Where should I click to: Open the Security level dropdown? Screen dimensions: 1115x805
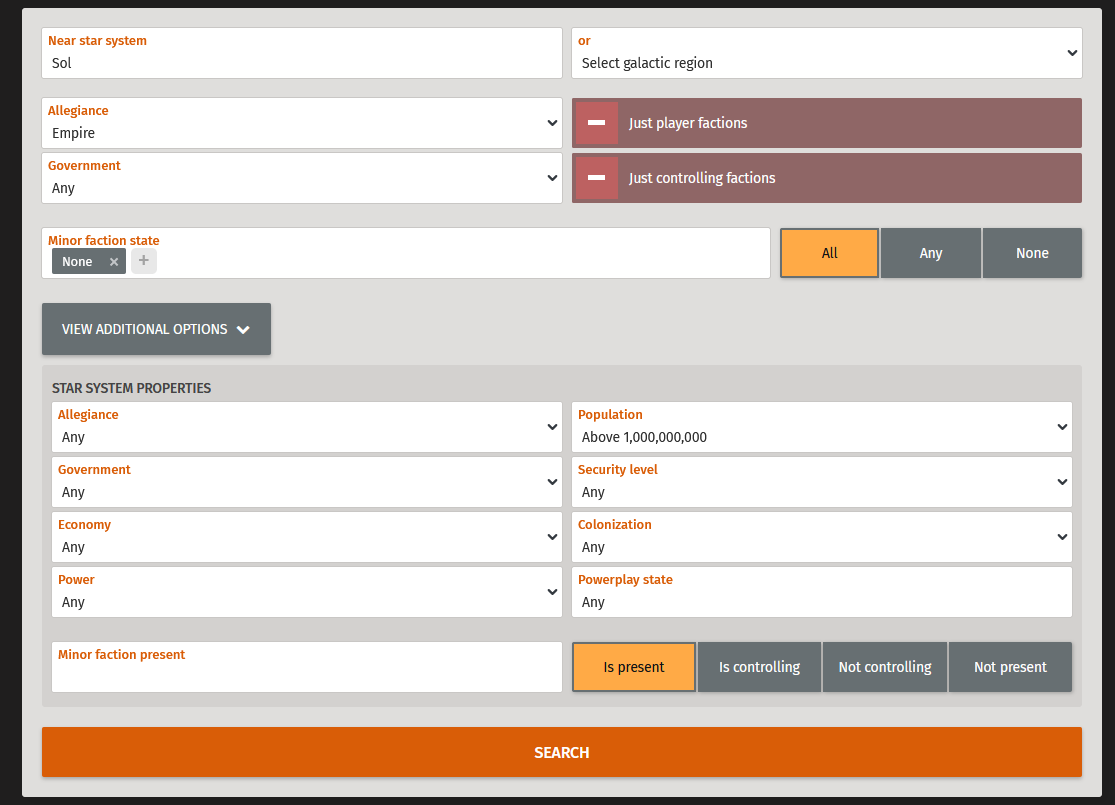coord(821,482)
